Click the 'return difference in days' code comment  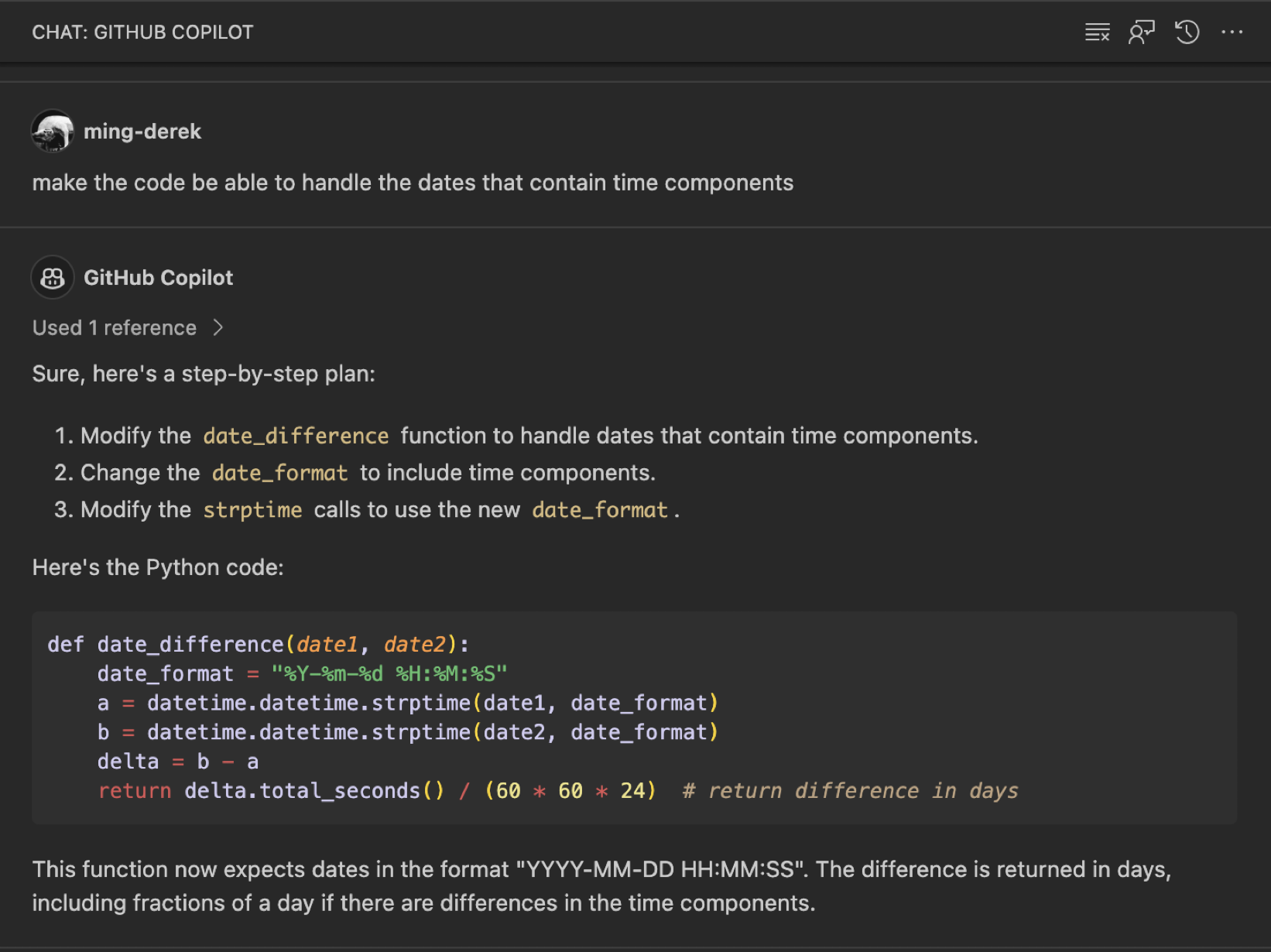point(850,790)
